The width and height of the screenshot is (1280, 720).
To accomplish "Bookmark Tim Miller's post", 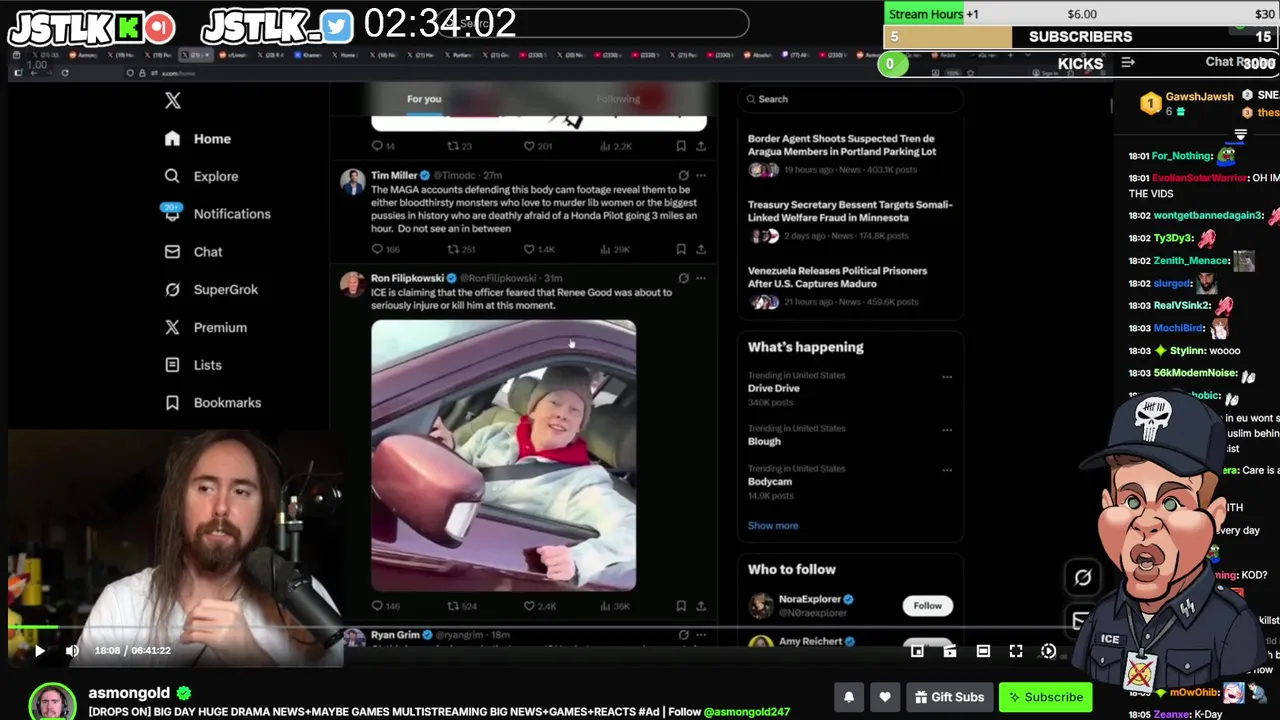I will [x=681, y=249].
